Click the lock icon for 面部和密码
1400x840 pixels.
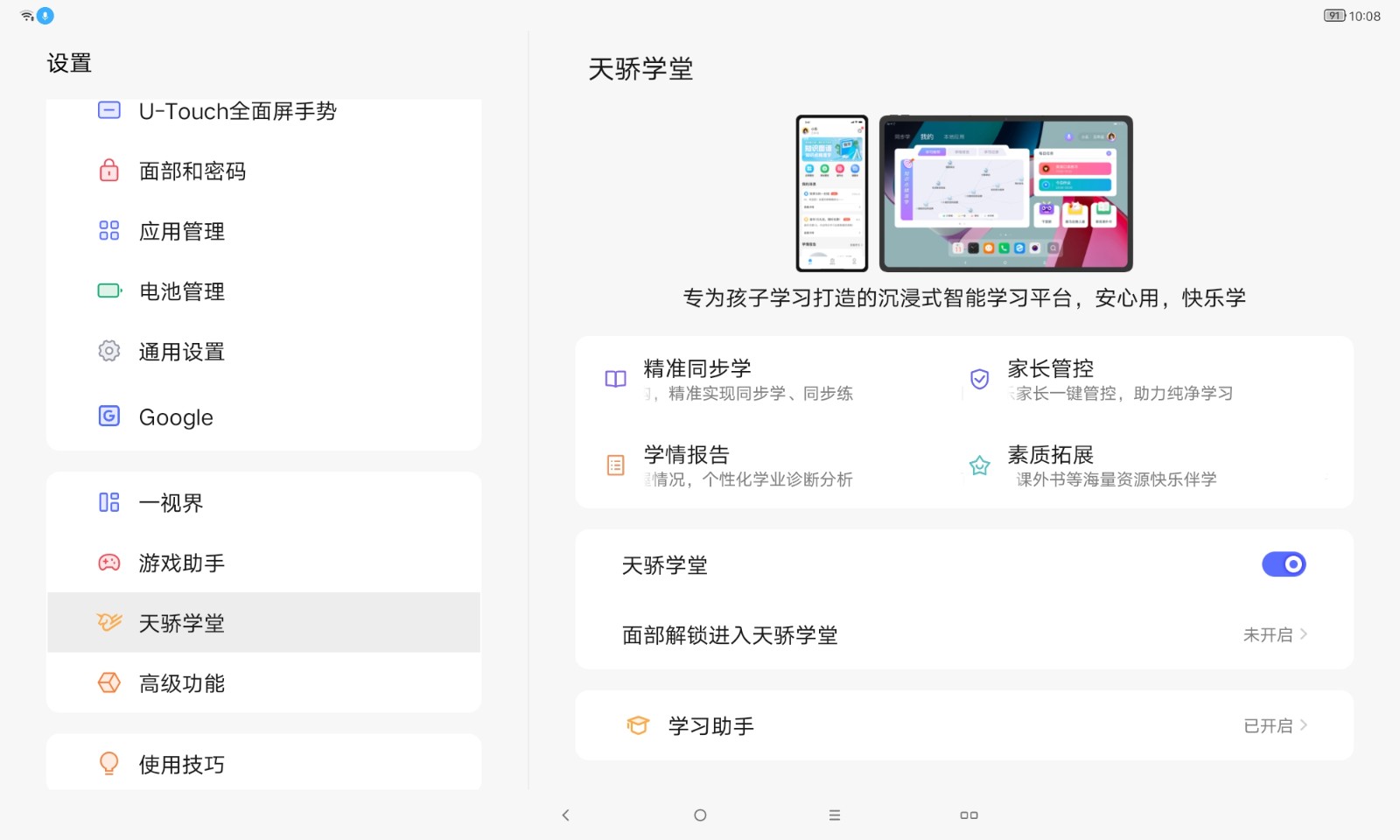109,170
